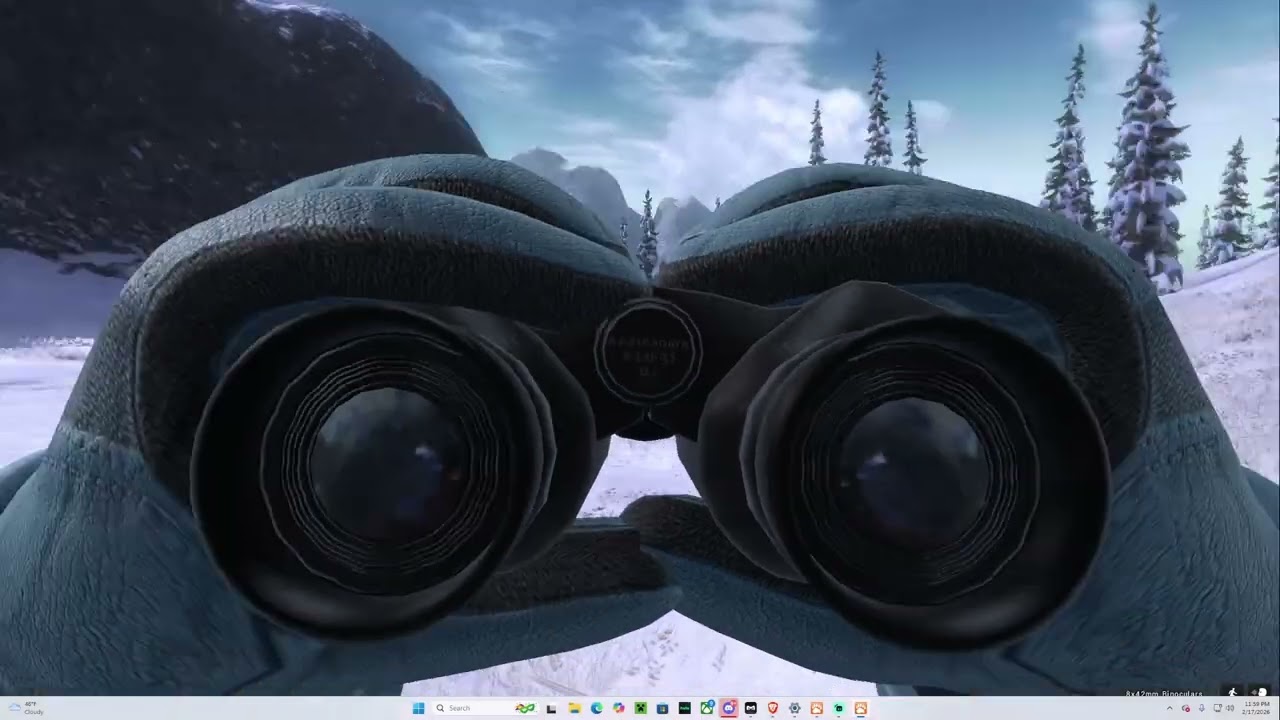Open Microsoft Edge from the taskbar
The width and height of the screenshot is (1280, 720).
click(x=596, y=708)
